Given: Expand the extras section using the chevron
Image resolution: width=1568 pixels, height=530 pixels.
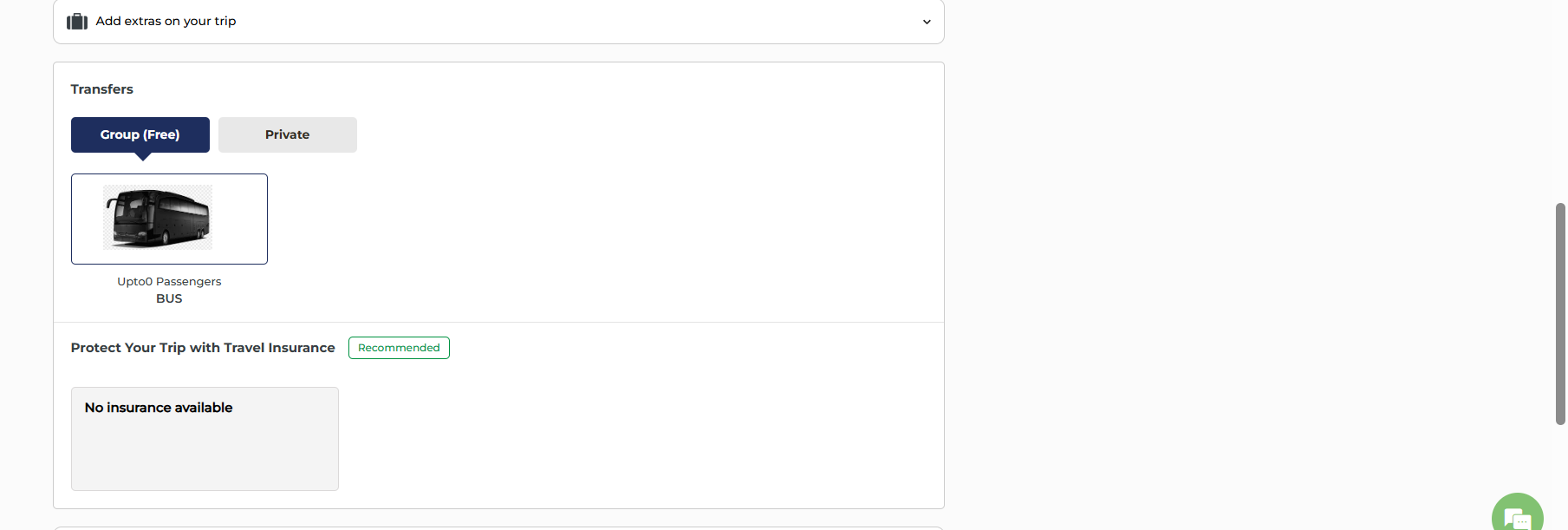Looking at the screenshot, I should [927, 22].
